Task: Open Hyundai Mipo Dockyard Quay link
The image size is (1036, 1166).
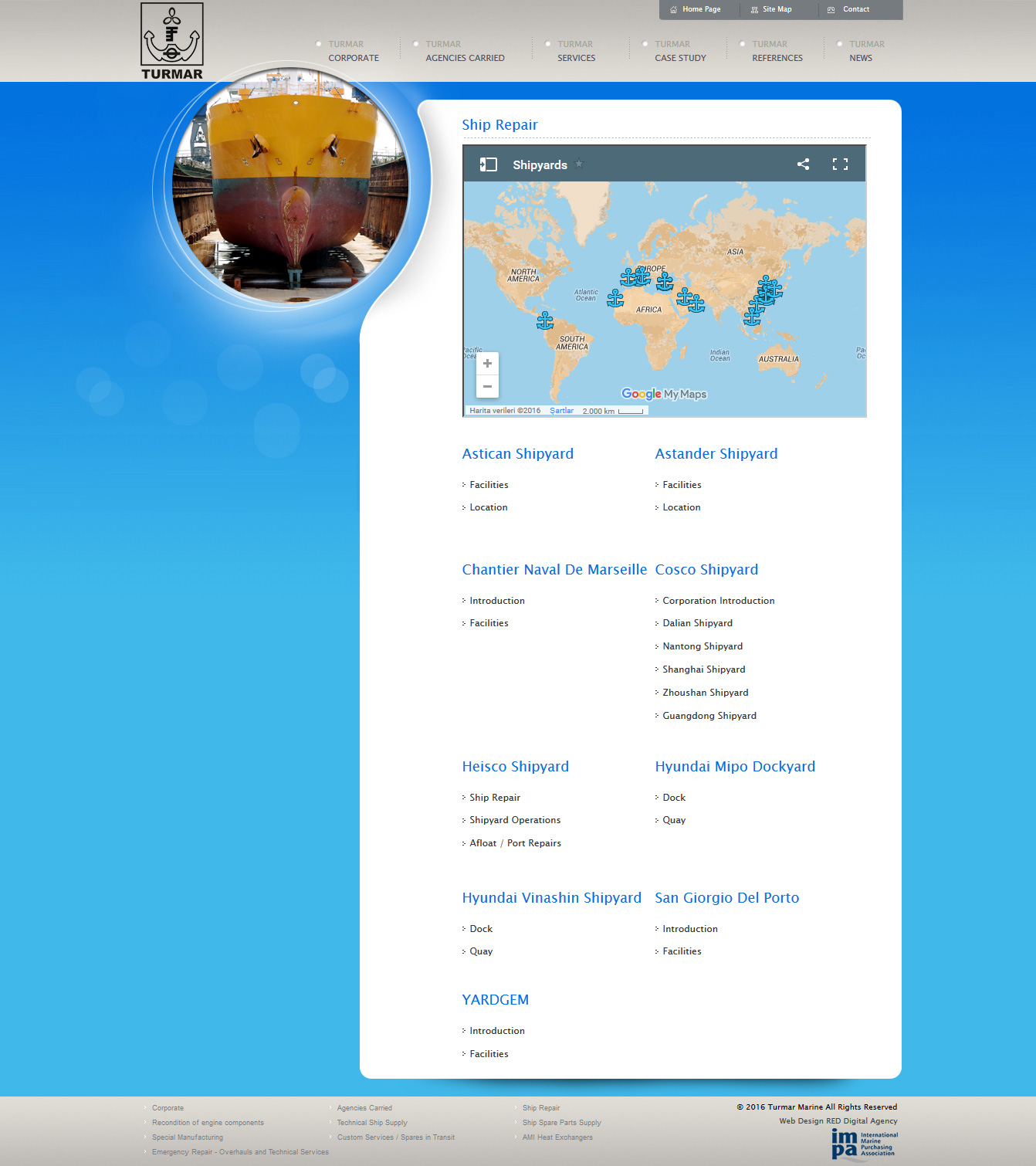Action: (674, 820)
